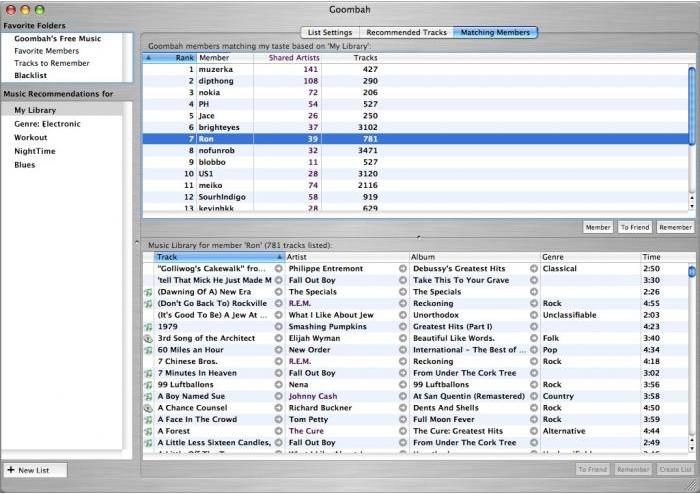Screen dimensions: 700x494
Task: Select the Blacklist folder
Action: pyautogui.click(x=30, y=75)
